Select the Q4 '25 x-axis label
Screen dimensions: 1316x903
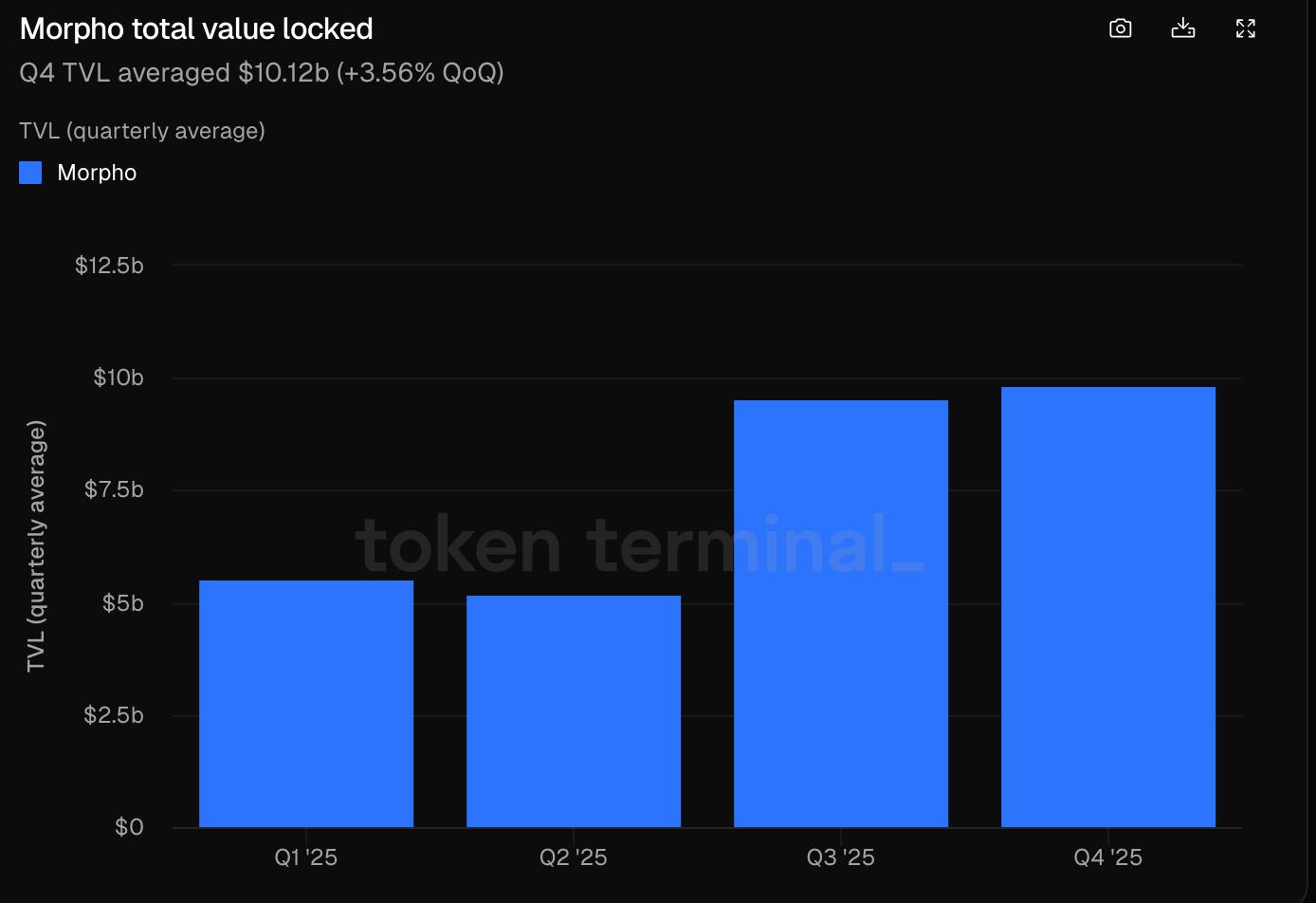1108,857
